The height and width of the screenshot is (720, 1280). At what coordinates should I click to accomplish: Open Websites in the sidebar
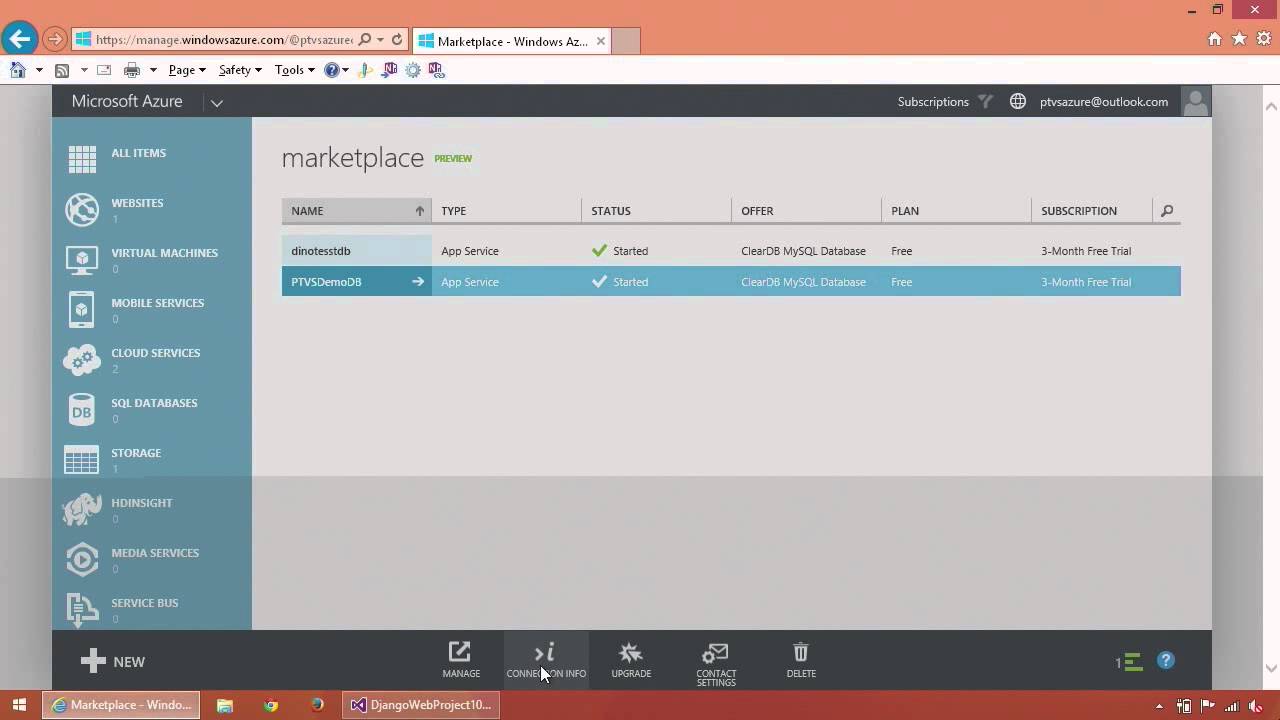click(137, 203)
